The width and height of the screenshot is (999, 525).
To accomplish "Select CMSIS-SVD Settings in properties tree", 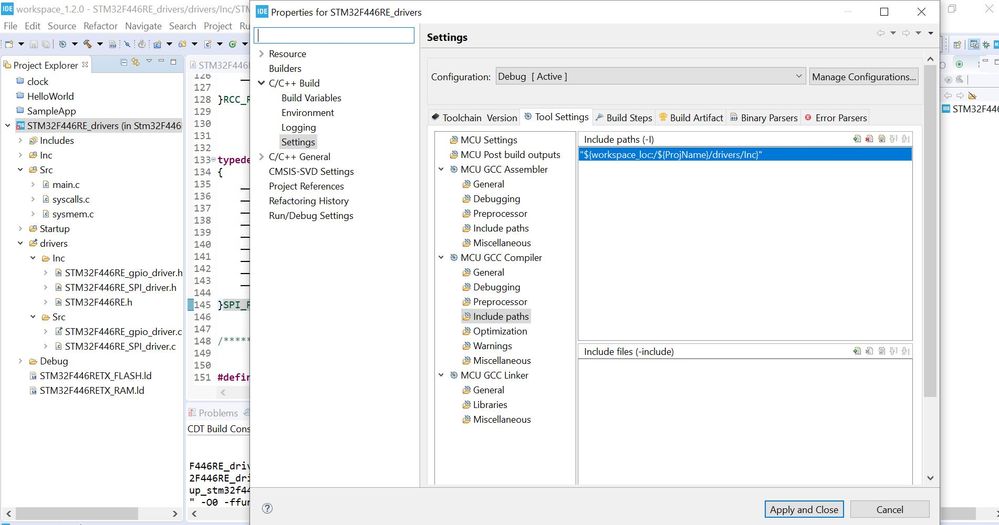I will 311,171.
